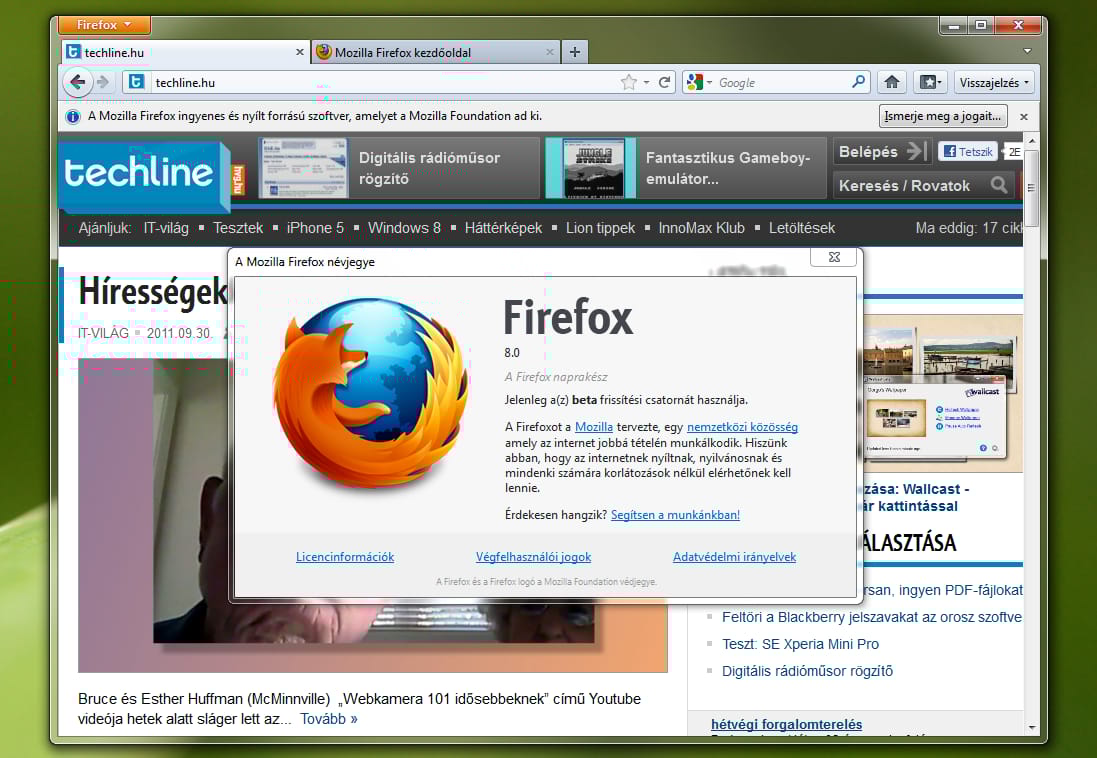Open Keresés / Rovatok search panel
Image resolution: width=1097 pixels, height=758 pixels.
point(923,185)
